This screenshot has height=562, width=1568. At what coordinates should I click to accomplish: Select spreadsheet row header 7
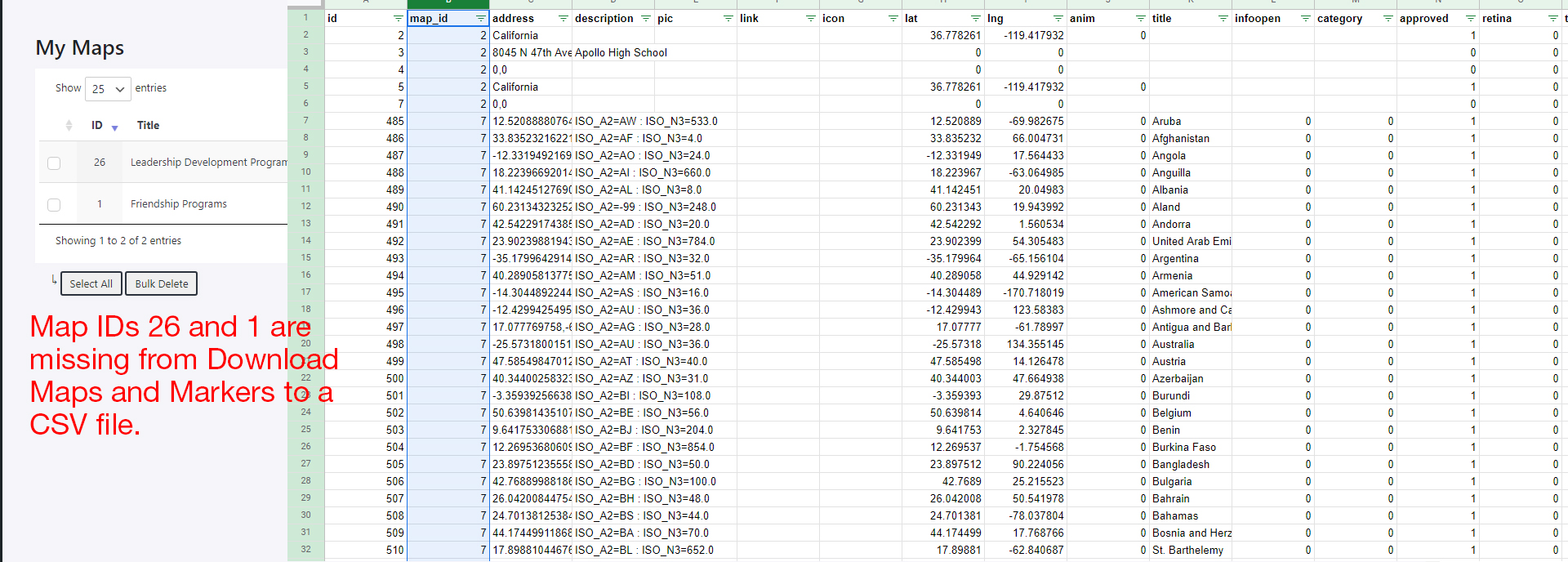306,121
